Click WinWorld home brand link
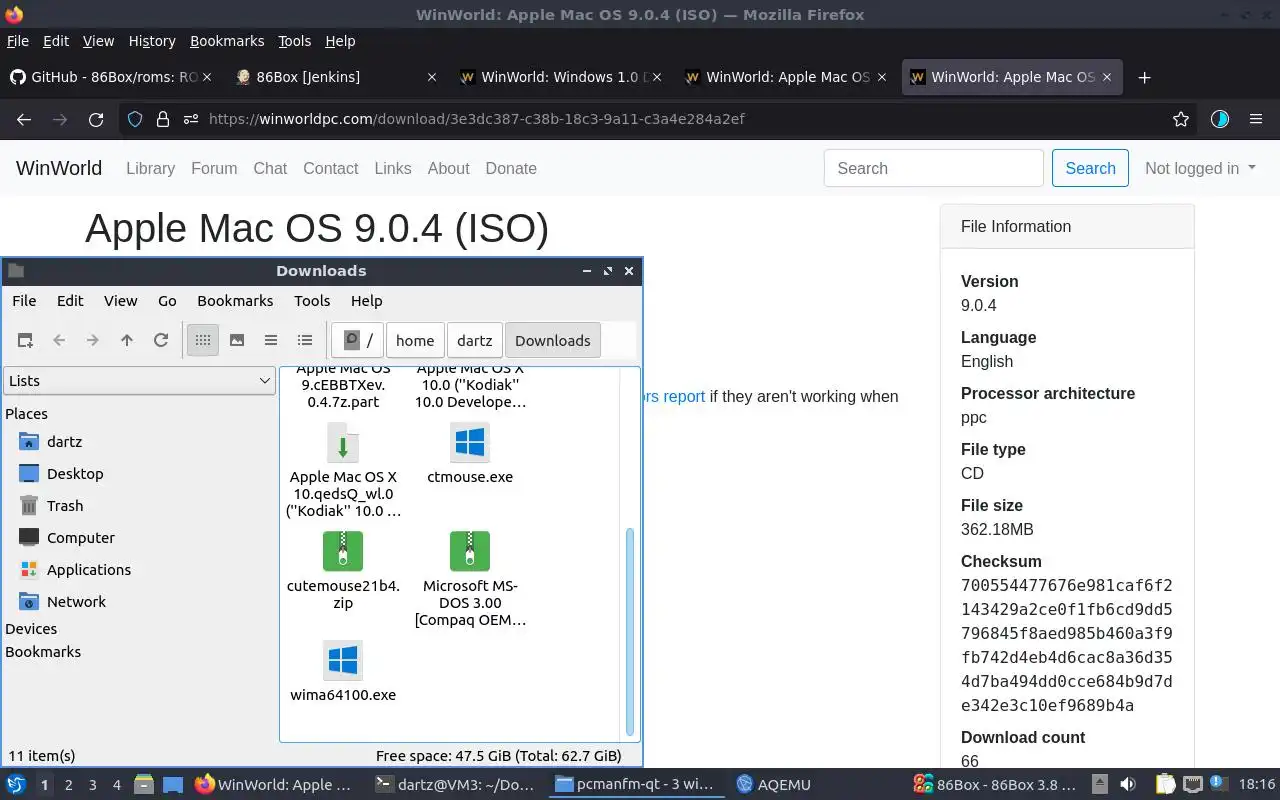1280x800 pixels. [x=59, y=168]
